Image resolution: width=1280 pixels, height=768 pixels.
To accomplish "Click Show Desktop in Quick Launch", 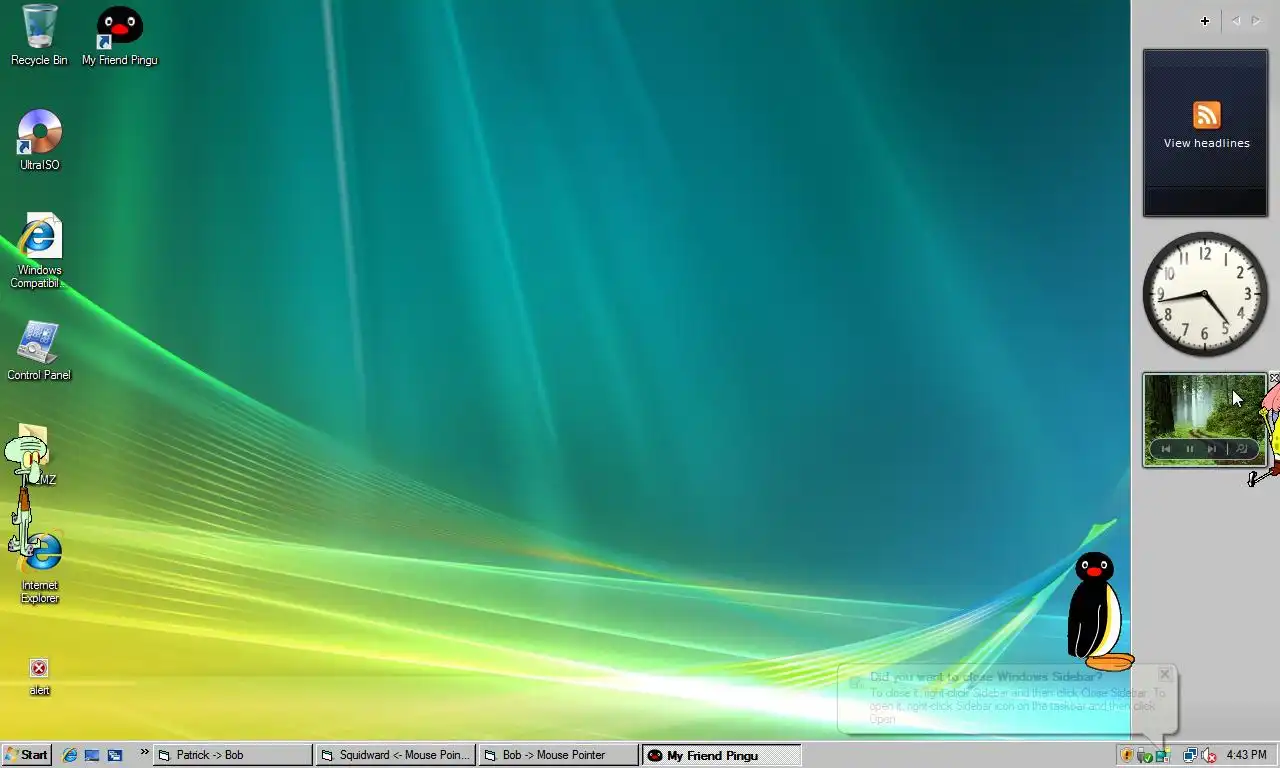I will pos(92,755).
